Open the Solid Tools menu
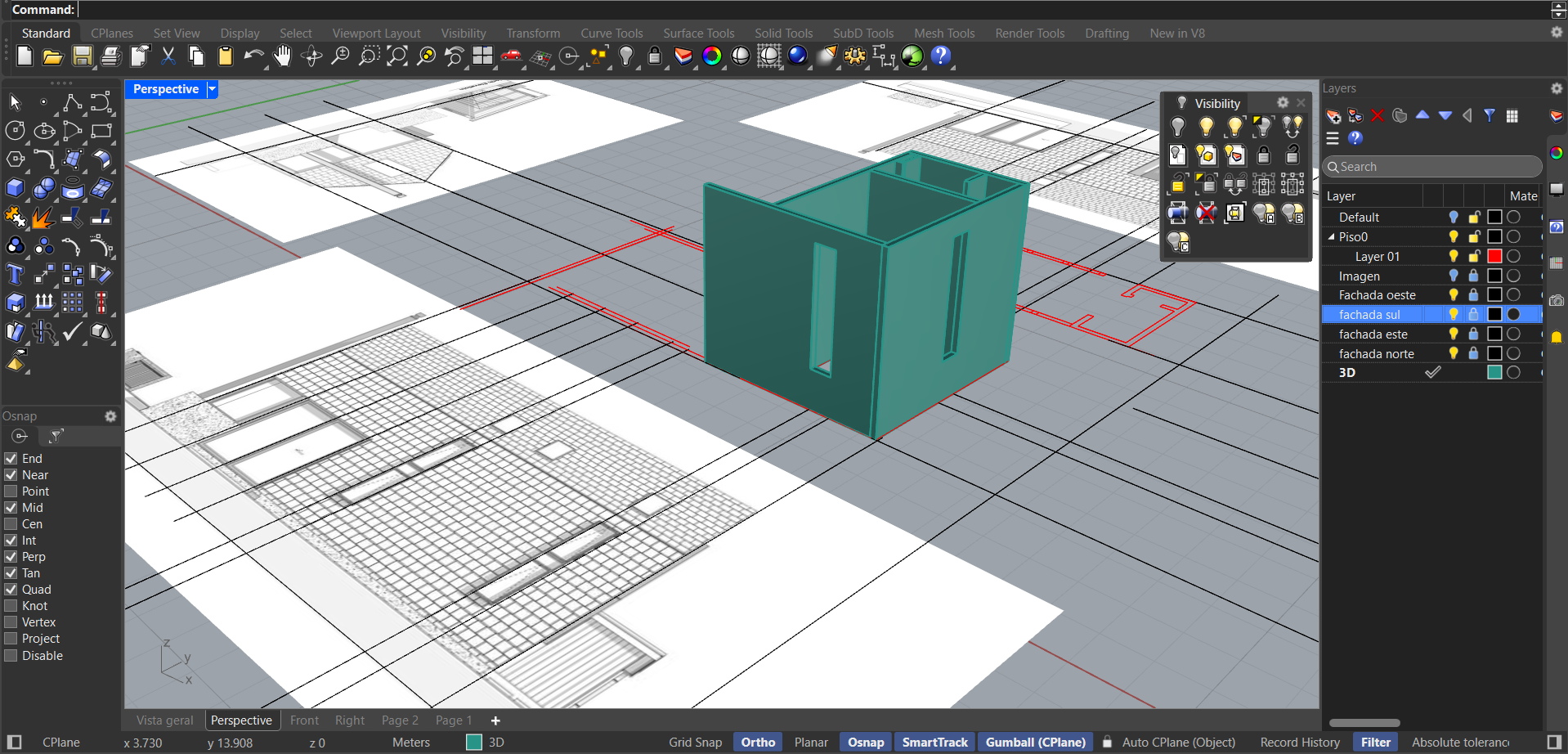The height and width of the screenshot is (754, 1568). point(783,33)
